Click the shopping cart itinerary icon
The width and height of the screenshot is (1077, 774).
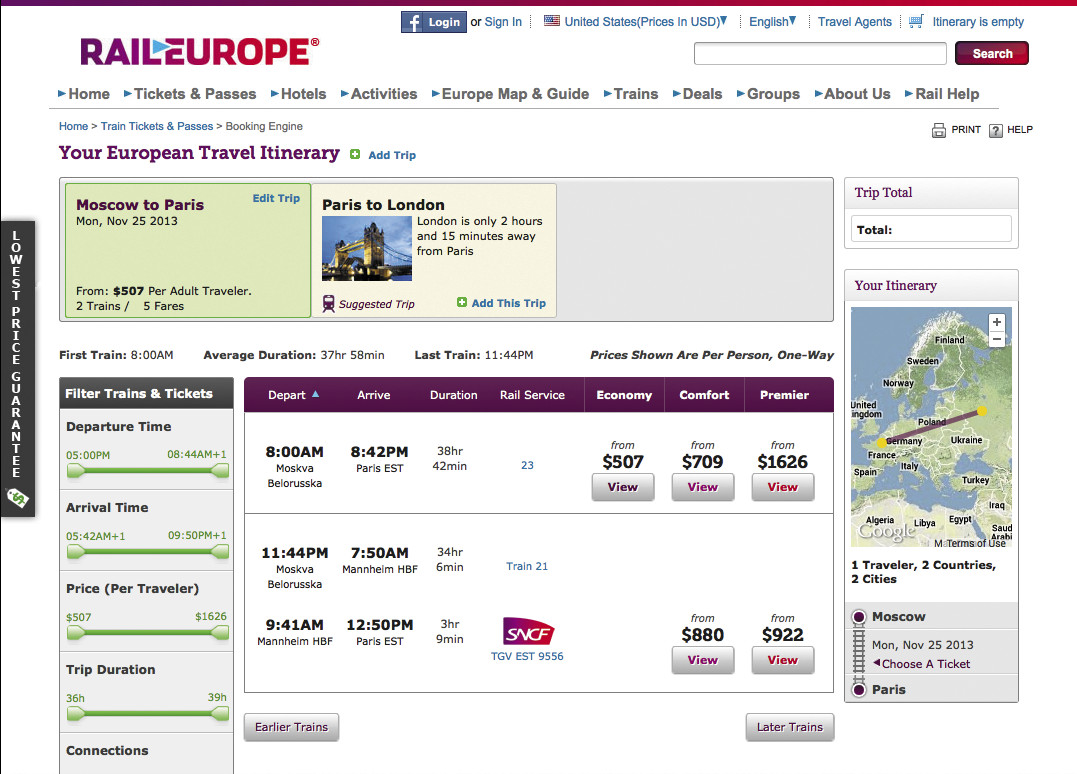click(916, 21)
